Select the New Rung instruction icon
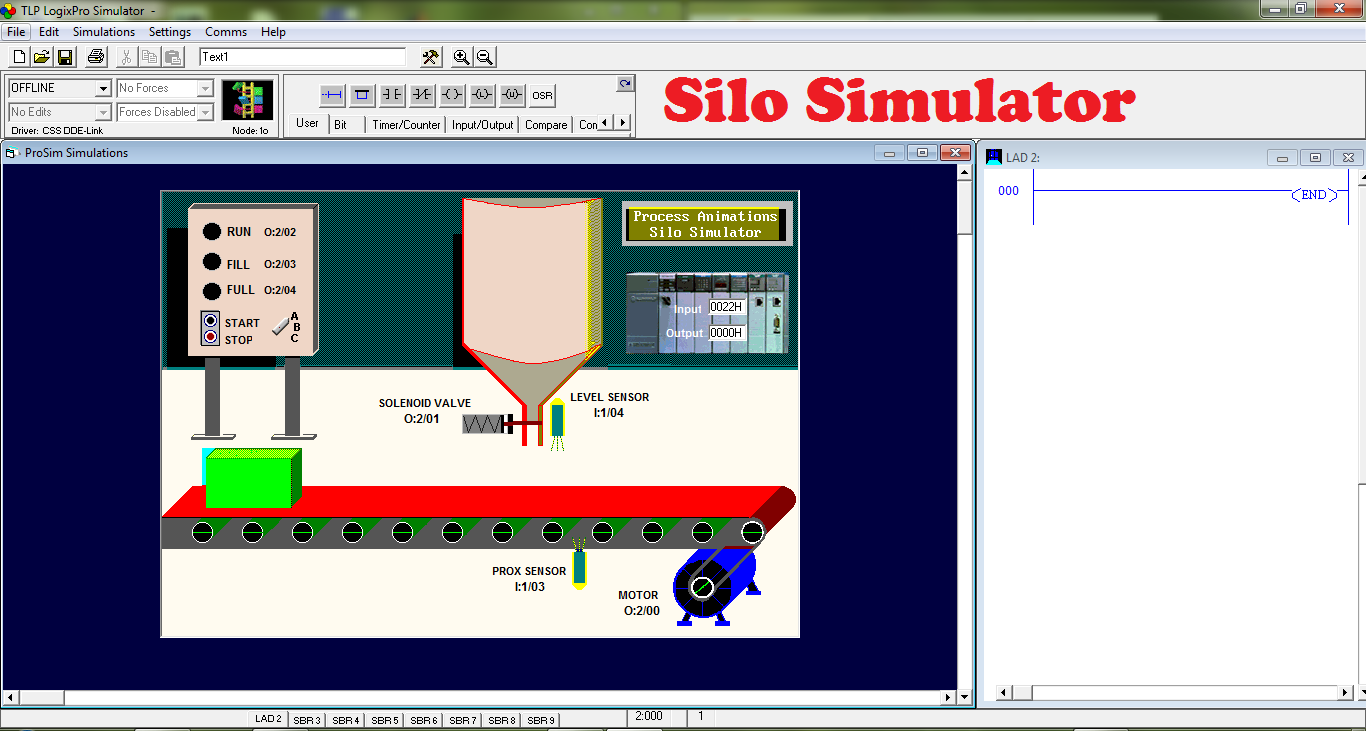Screen dimensions: 1366x731 [331, 94]
